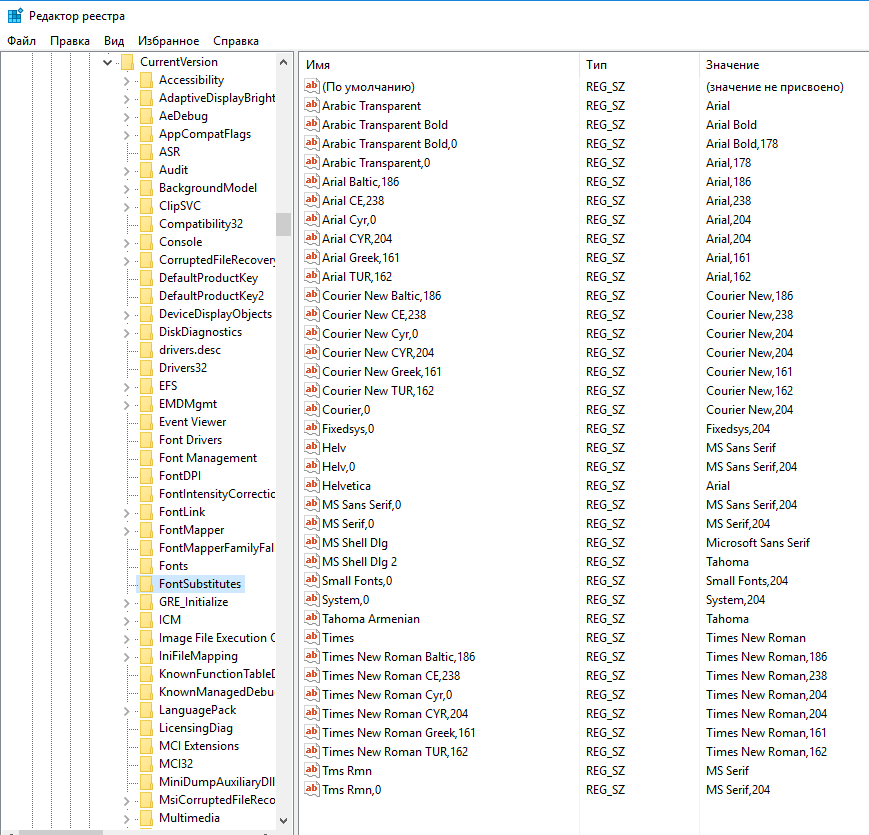Screen dimensions: 869x835
Task: Click string value icon next to MS Shell Dlg
Action: (311, 543)
